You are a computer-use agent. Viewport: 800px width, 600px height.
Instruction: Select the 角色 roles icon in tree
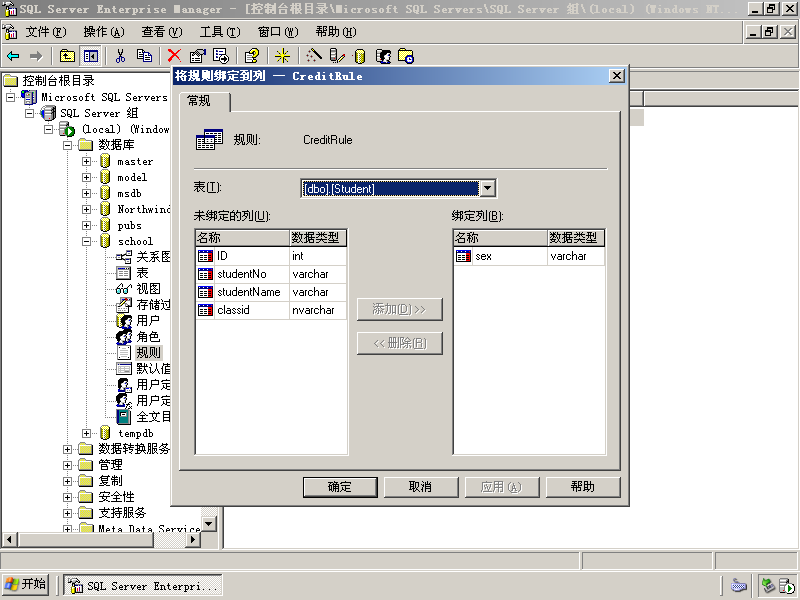tap(124, 337)
